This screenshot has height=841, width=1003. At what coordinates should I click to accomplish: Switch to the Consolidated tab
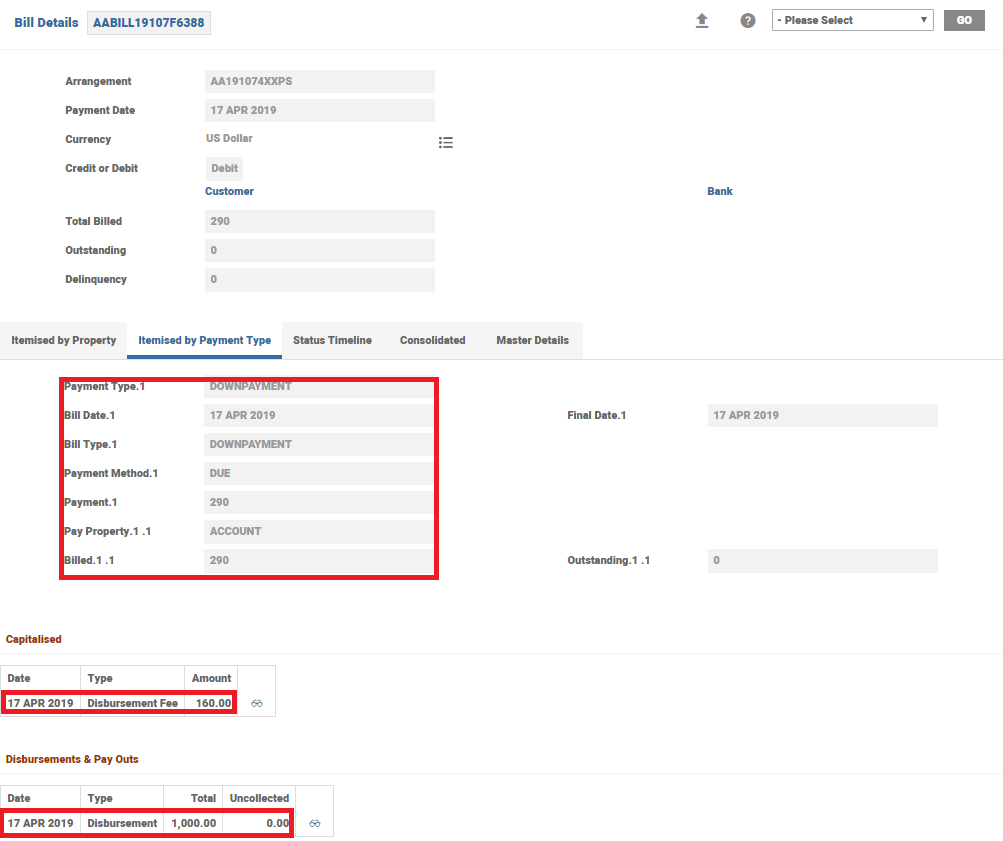pos(432,341)
